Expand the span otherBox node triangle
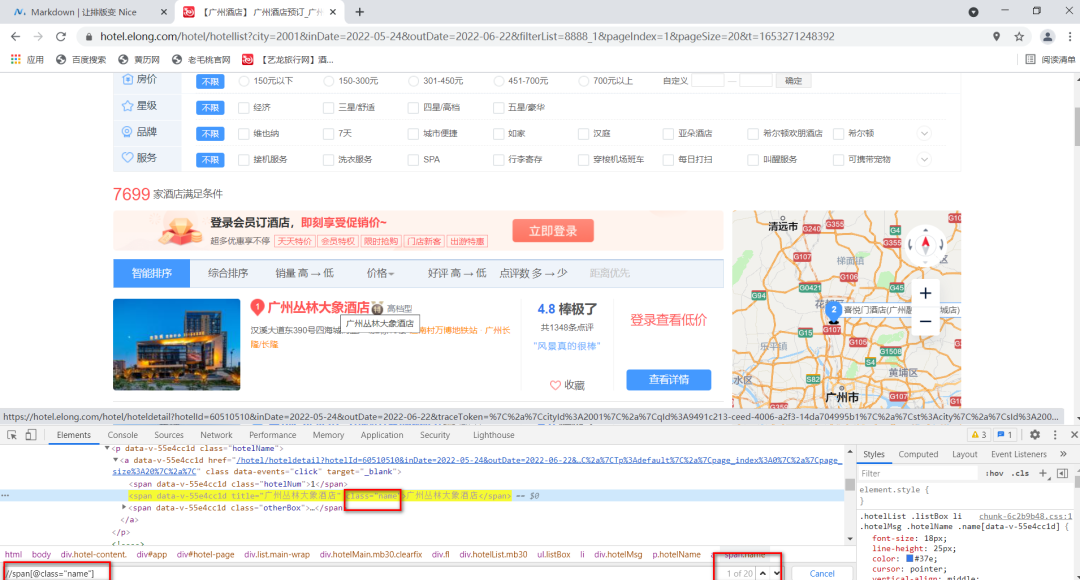 (124, 508)
